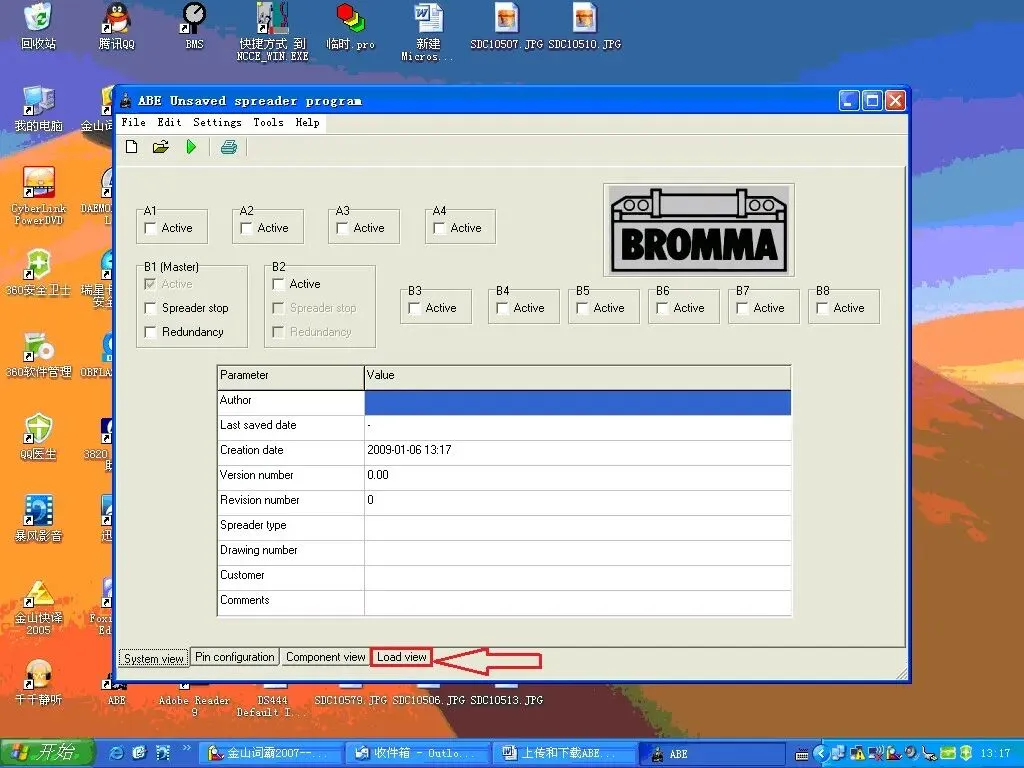Enable the B4 Active checkbox
Screen dimensions: 1024x768
click(502, 308)
